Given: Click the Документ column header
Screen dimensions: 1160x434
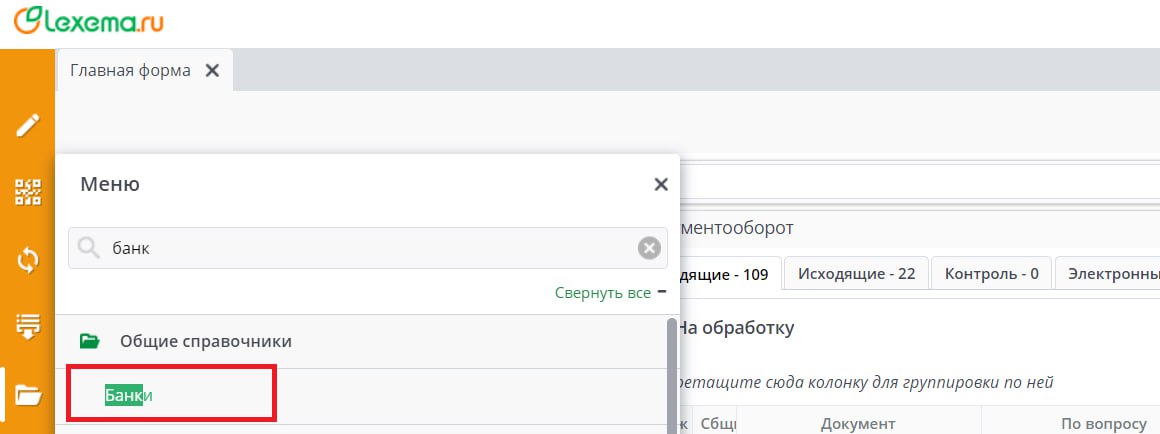Looking at the screenshot, I should (858, 424).
